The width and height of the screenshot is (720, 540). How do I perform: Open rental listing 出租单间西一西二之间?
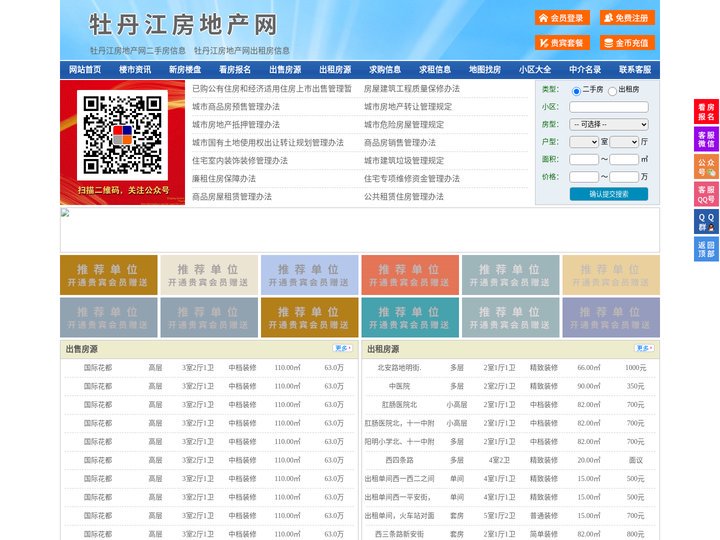tap(399, 478)
